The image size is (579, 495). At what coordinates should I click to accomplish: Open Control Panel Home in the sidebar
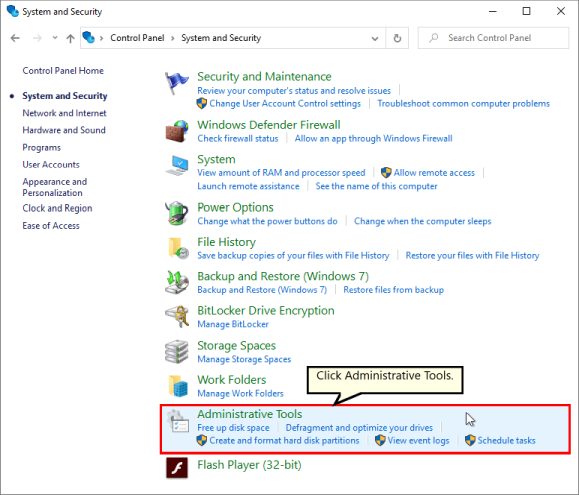click(x=63, y=71)
